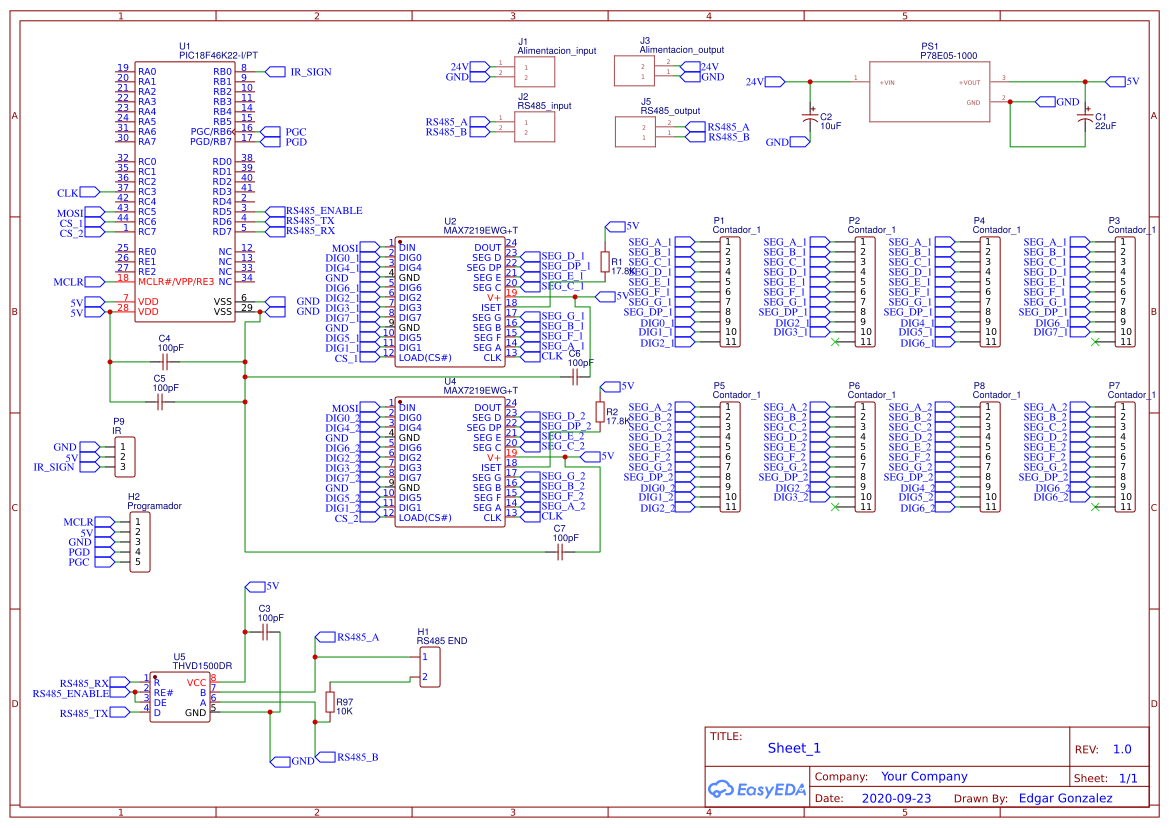Select the THVD1500DR RS485 transceiver U5
The height and width of the screenshot is (828, 1170).
click(178, 698)
